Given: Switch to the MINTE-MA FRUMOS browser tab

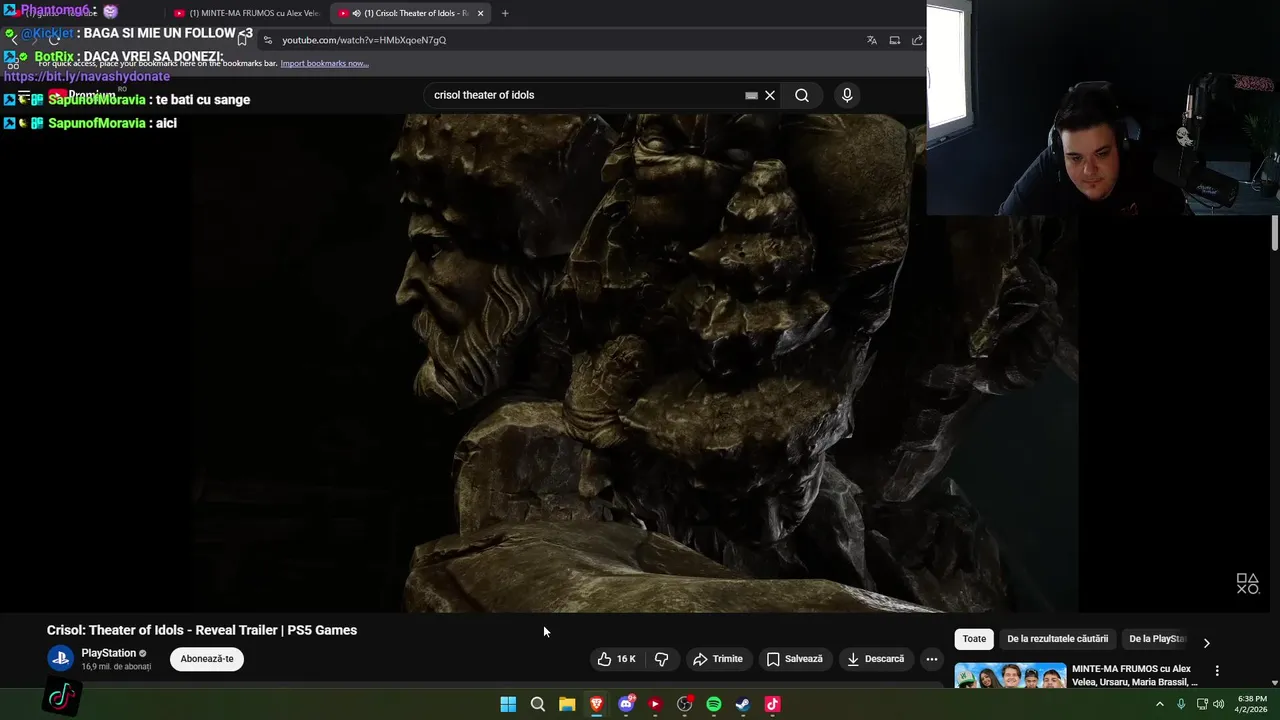Looking at the screenshot, I should point(246,13).
